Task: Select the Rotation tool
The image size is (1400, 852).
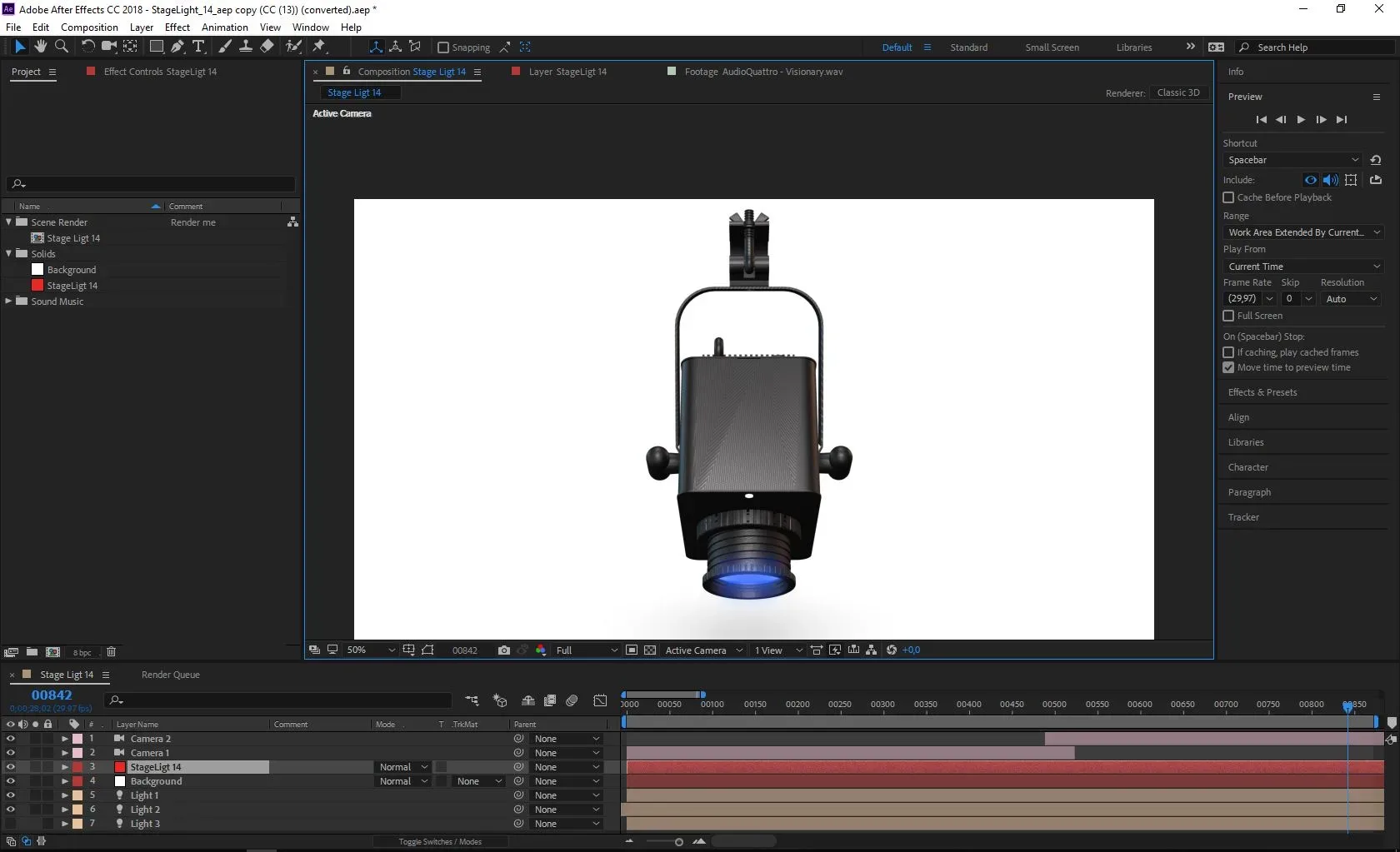Action: [87, 47]
